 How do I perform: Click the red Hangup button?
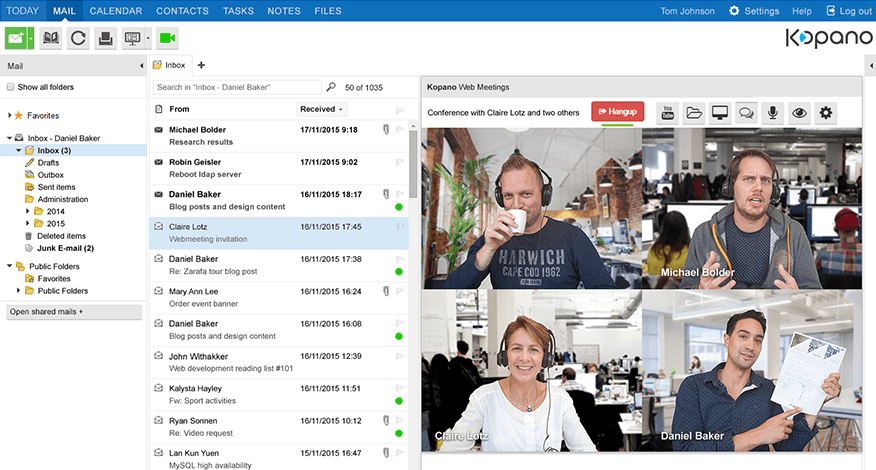[617, 112]
